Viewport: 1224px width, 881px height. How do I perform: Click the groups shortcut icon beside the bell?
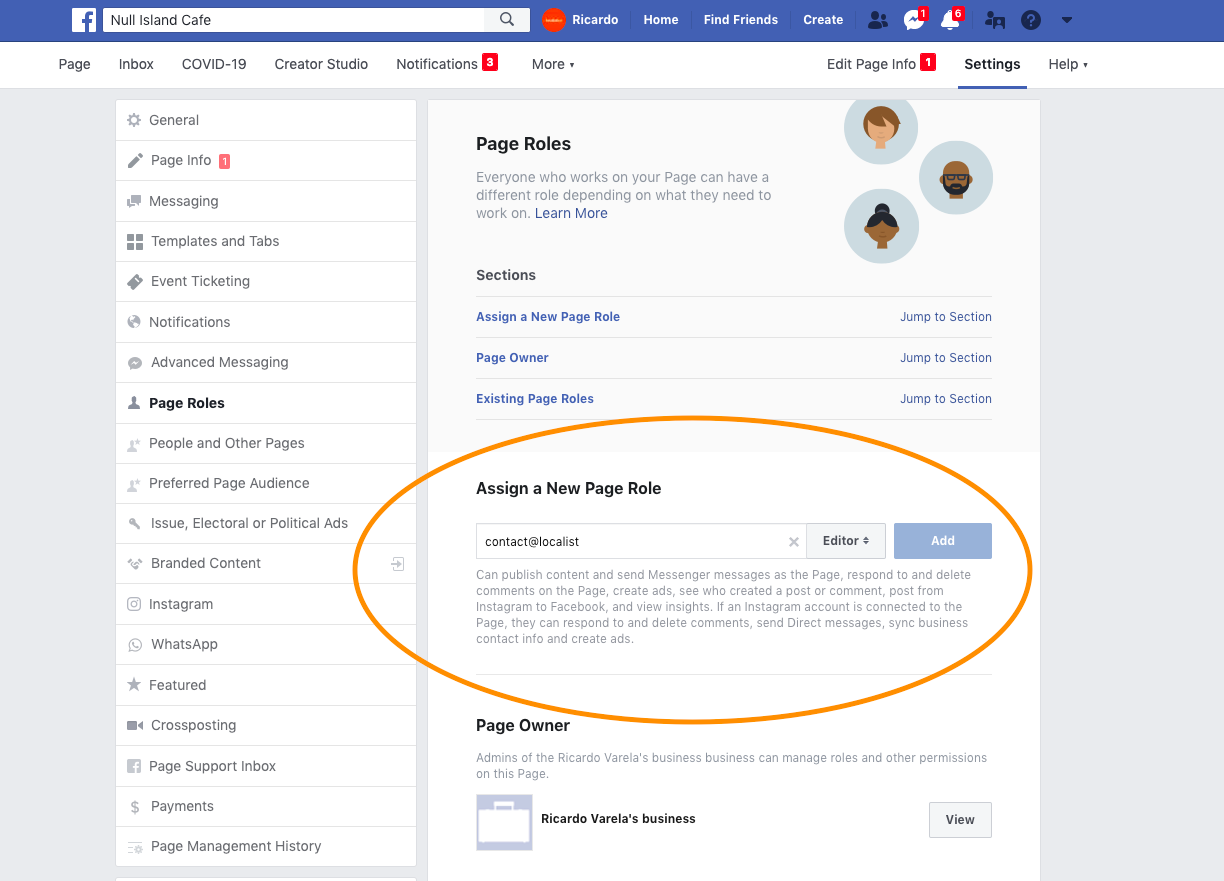point(995,20)
